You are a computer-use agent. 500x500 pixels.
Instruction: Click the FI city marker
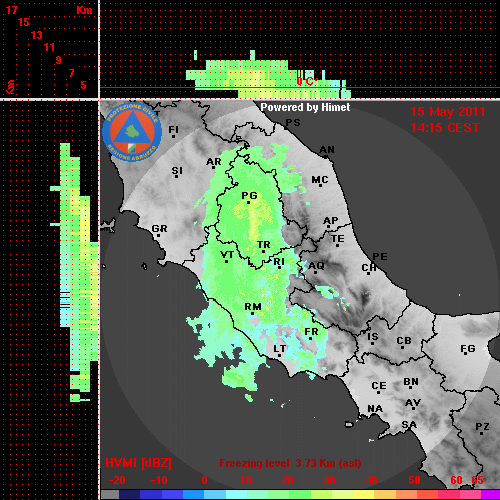click(x=173, y=136)
